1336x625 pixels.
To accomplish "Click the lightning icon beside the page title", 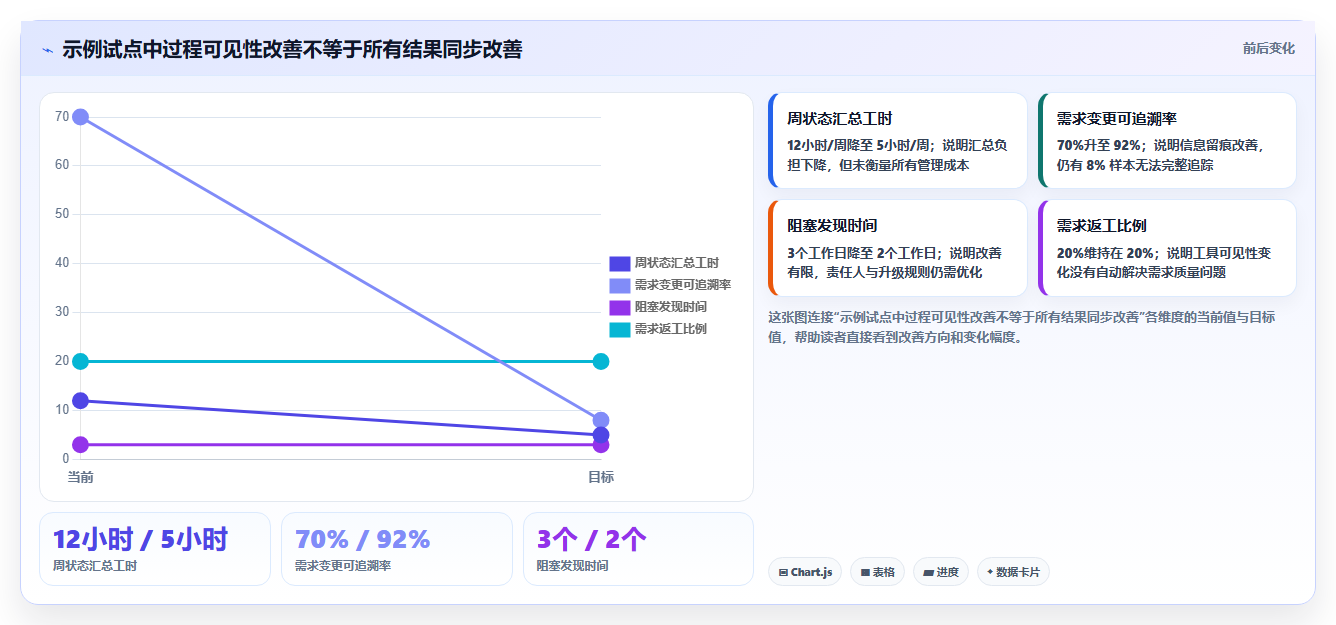I will 47,50.
